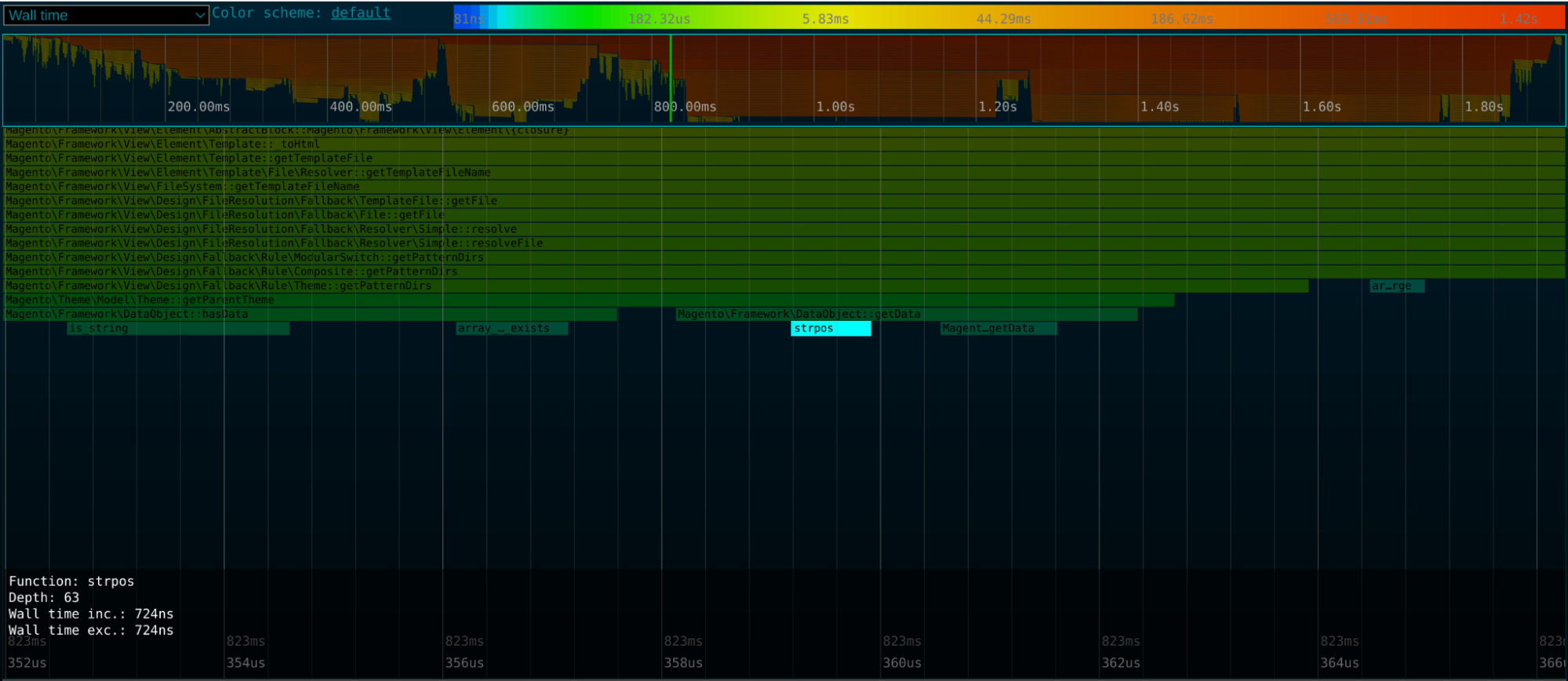Click the green position cursor near 800.00ms
The width and height of the screenshot is (1568, 681).
click(671, 78)
